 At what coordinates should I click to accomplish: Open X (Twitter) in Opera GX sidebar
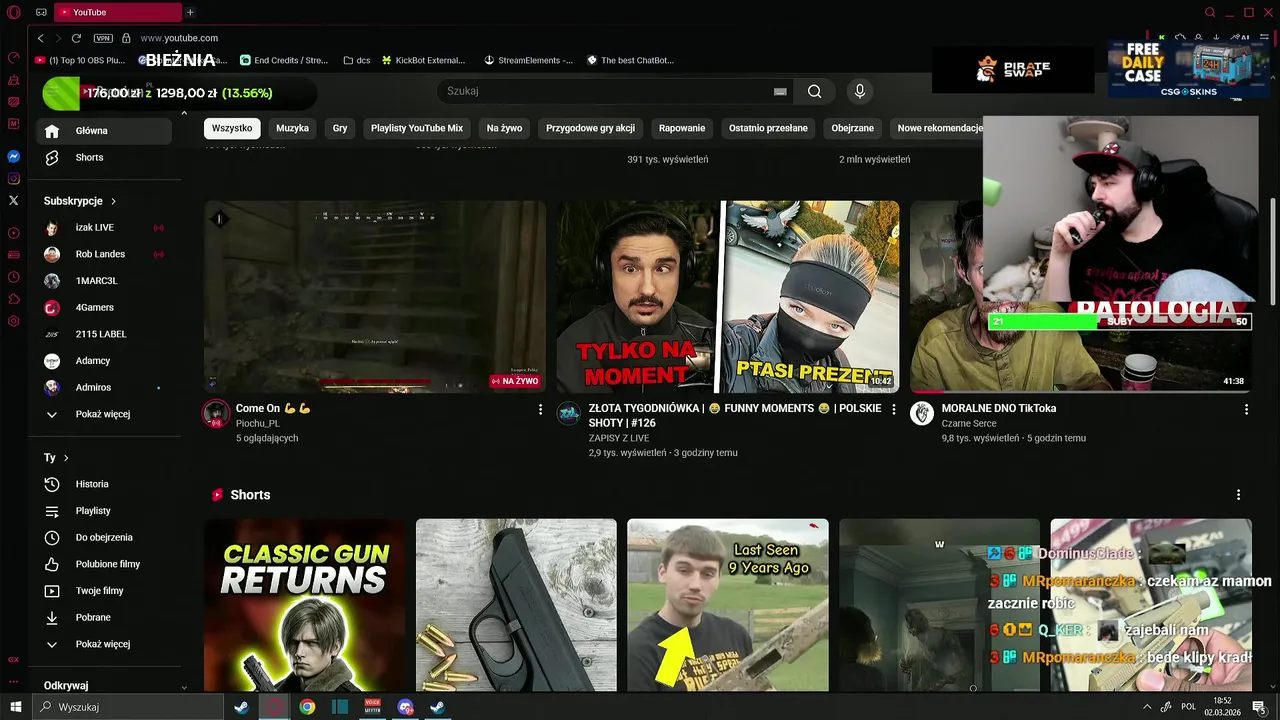click(14, 201)
